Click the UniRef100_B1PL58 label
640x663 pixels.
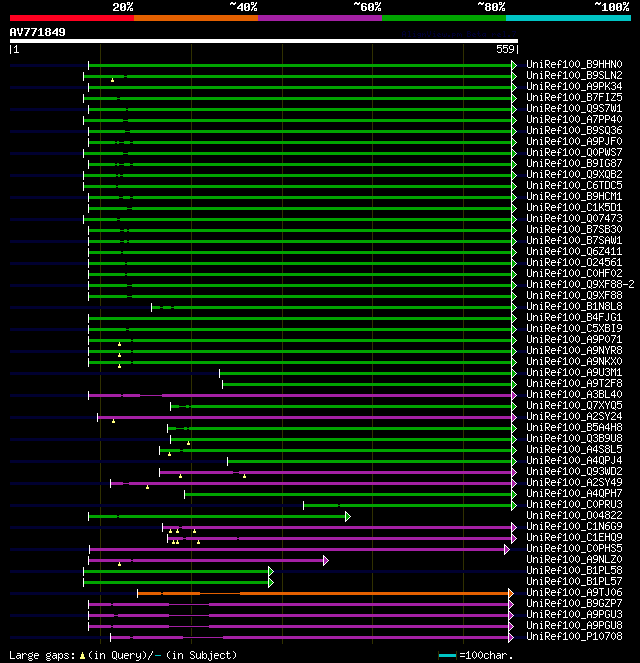(x=574, y=570)
